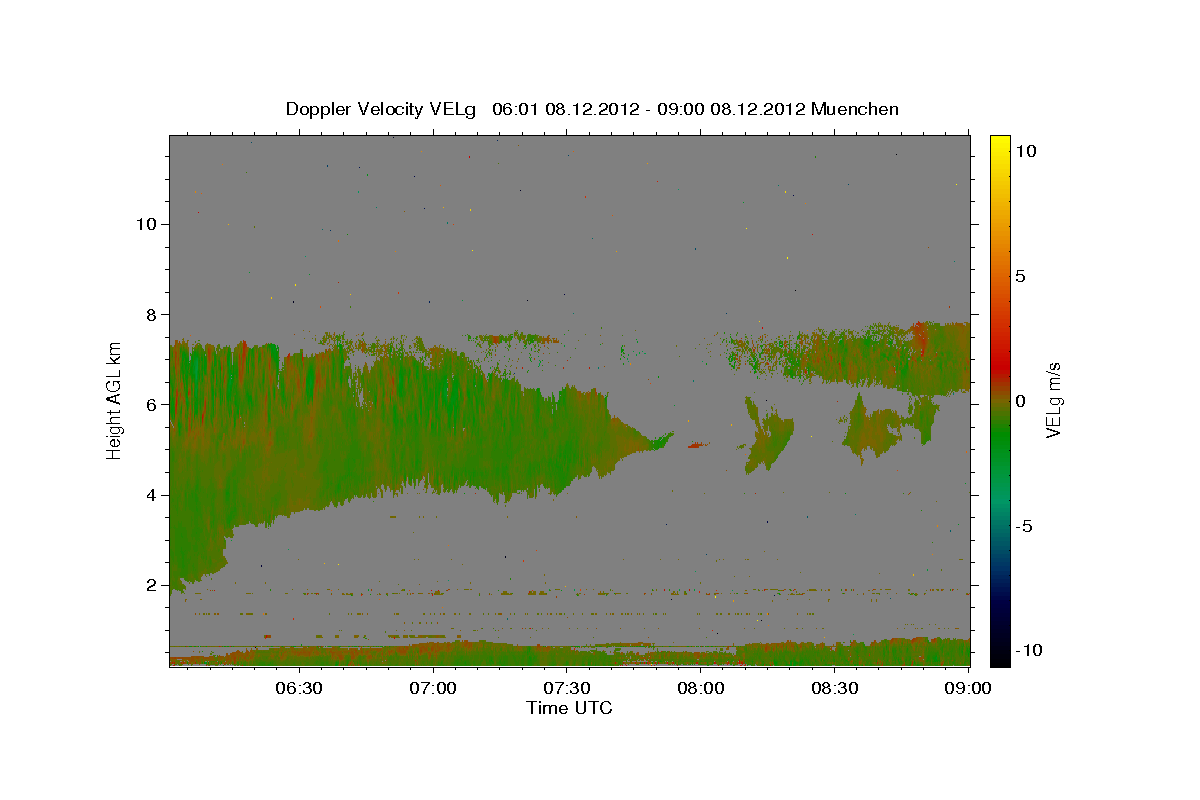1200x800 pixels.
Task: Click the height axis label '8'
Action: (152, 314)
